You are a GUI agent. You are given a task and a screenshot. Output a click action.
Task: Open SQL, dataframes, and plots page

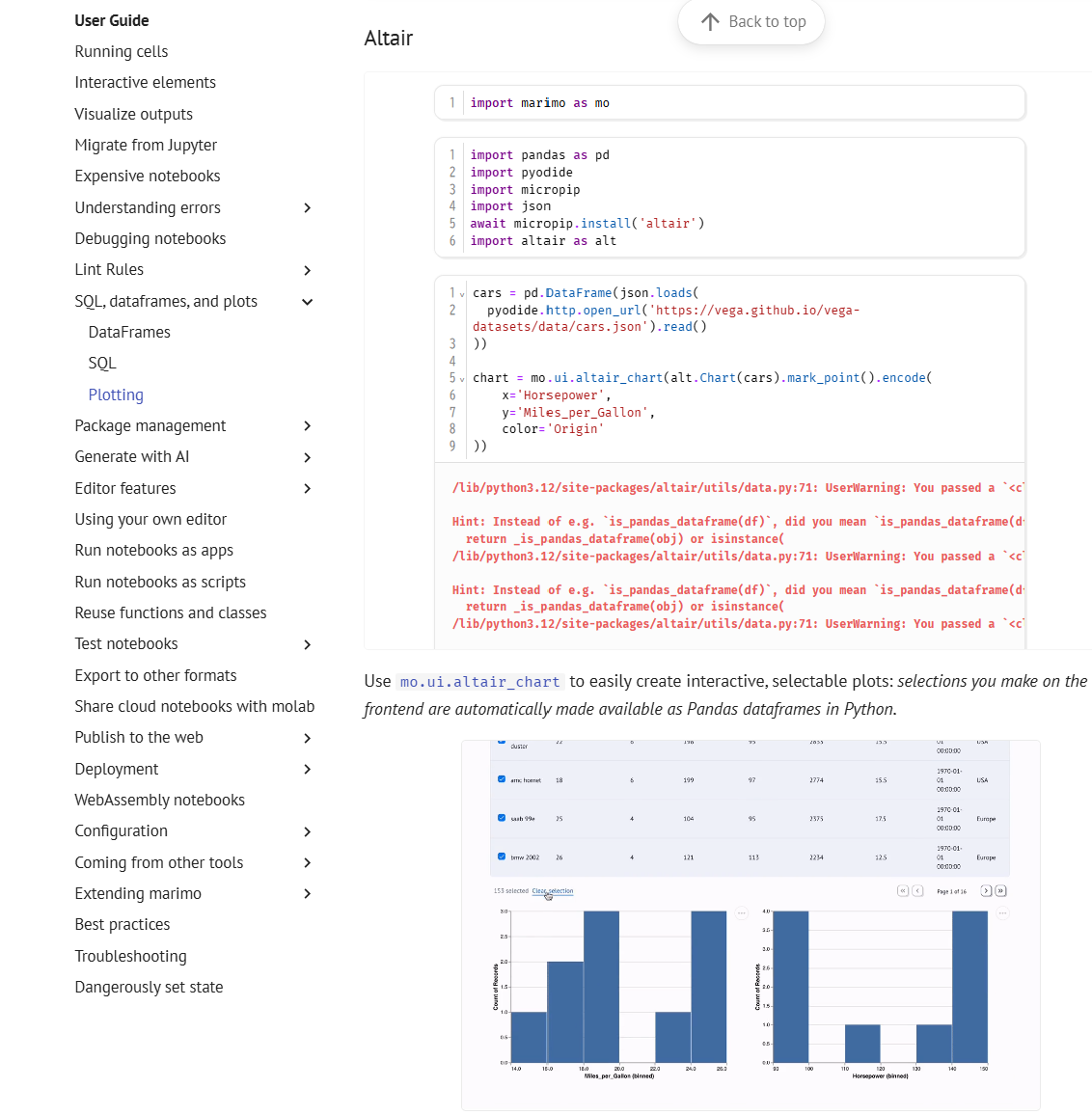[x=166, y=302]
